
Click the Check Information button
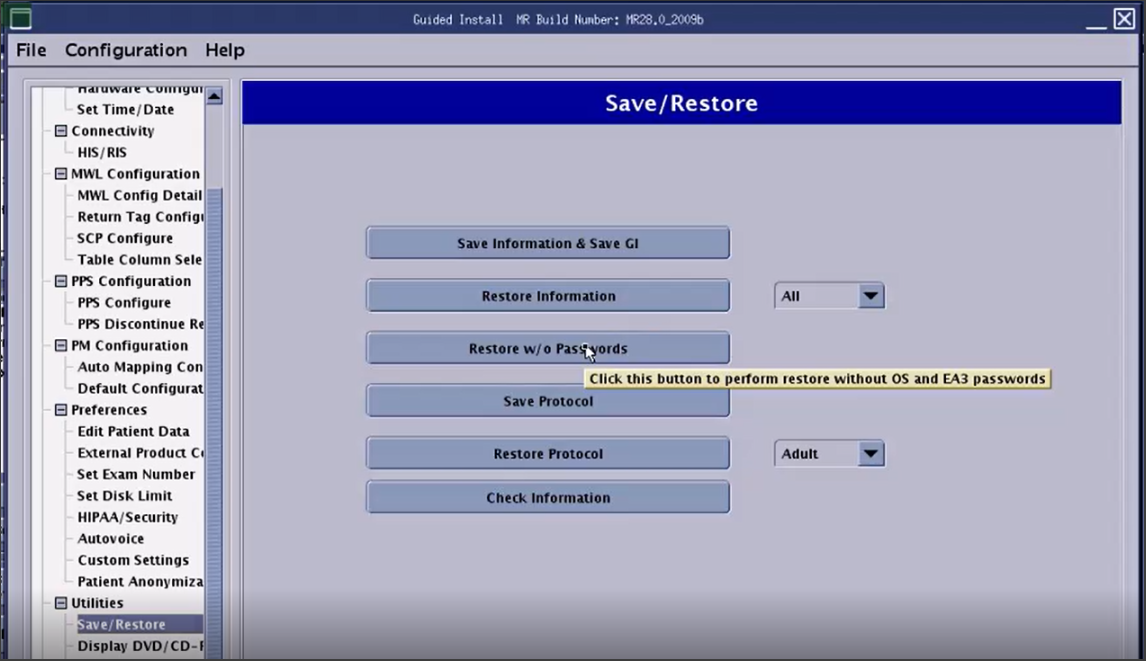click(x=547, y=498)
